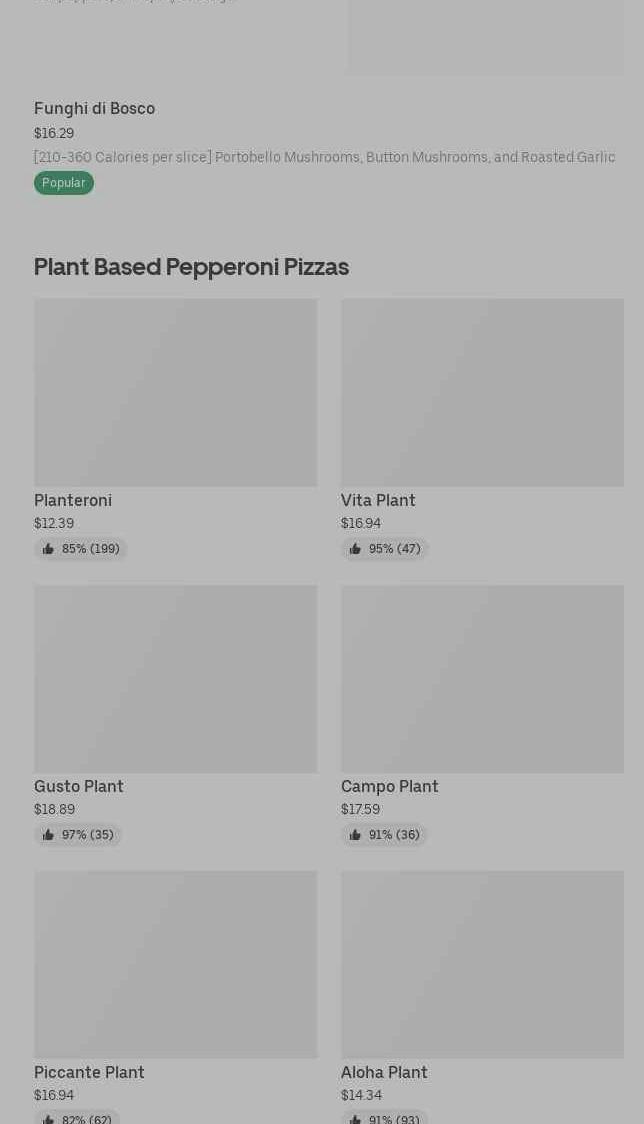This screenshot has width=644, height=1124.
Task: Choose the Gusto Plant name link
Action: tap(79, 786)
